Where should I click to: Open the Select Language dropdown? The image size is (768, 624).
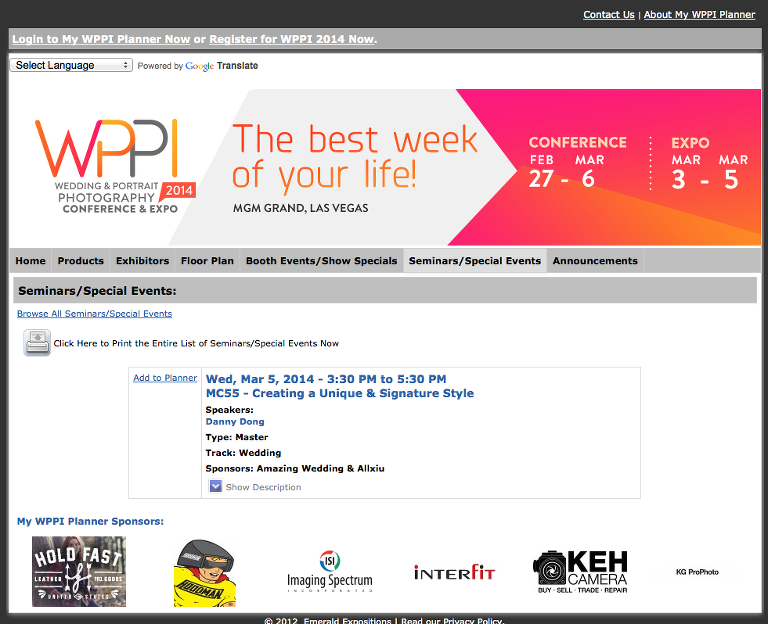[71, 65]
